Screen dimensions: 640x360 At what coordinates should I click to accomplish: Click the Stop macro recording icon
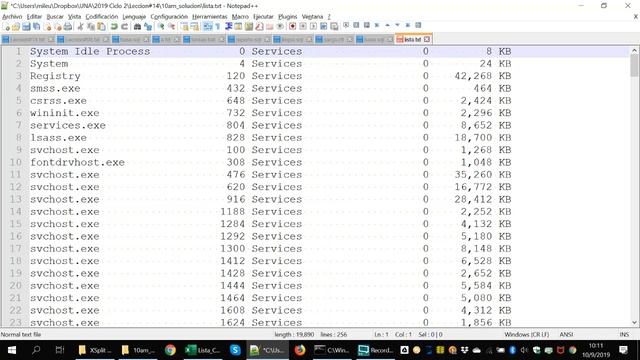[303, 27]
